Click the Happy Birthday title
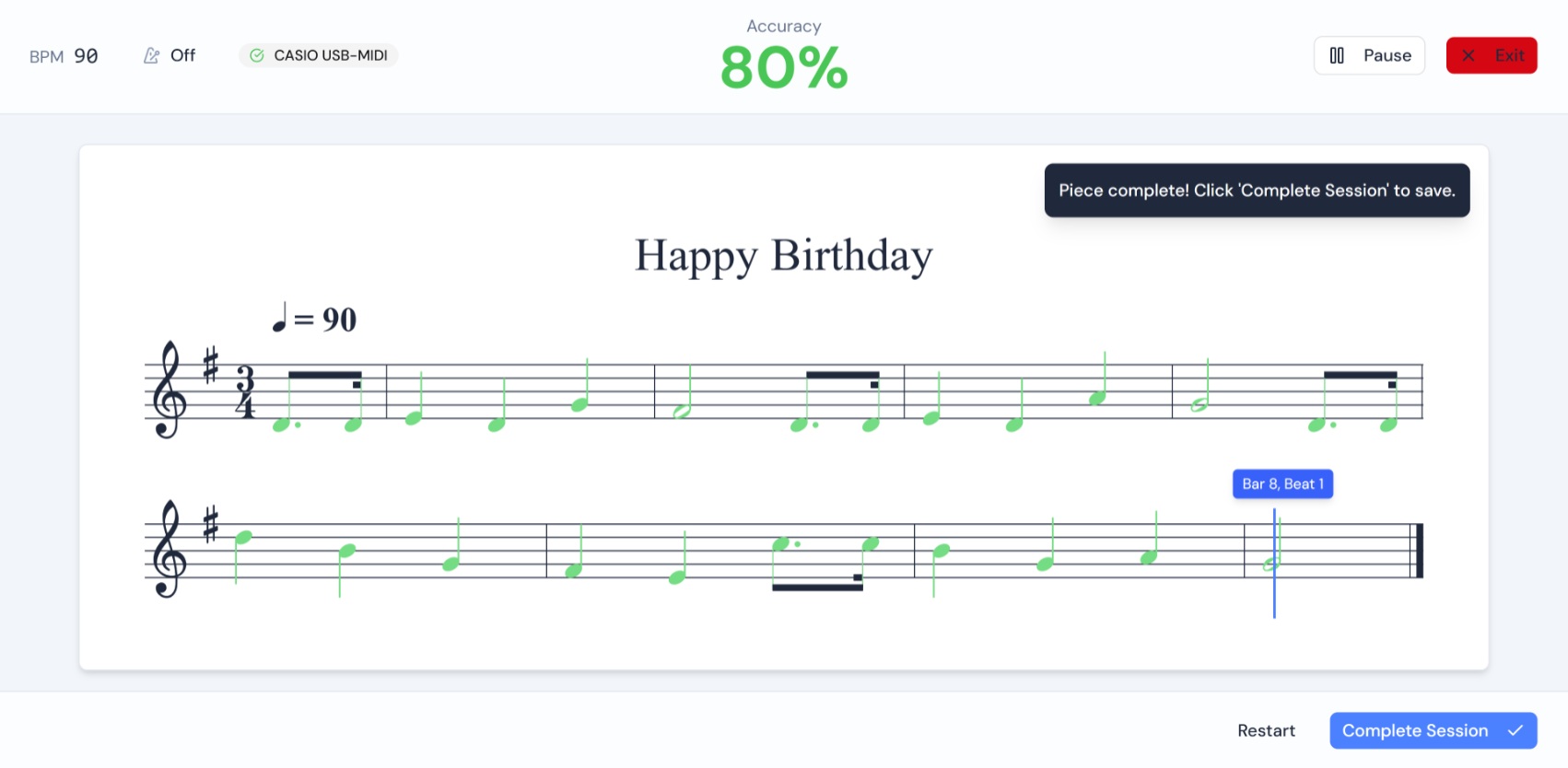This screenshot has width=1568, height=768. point(784,256)
